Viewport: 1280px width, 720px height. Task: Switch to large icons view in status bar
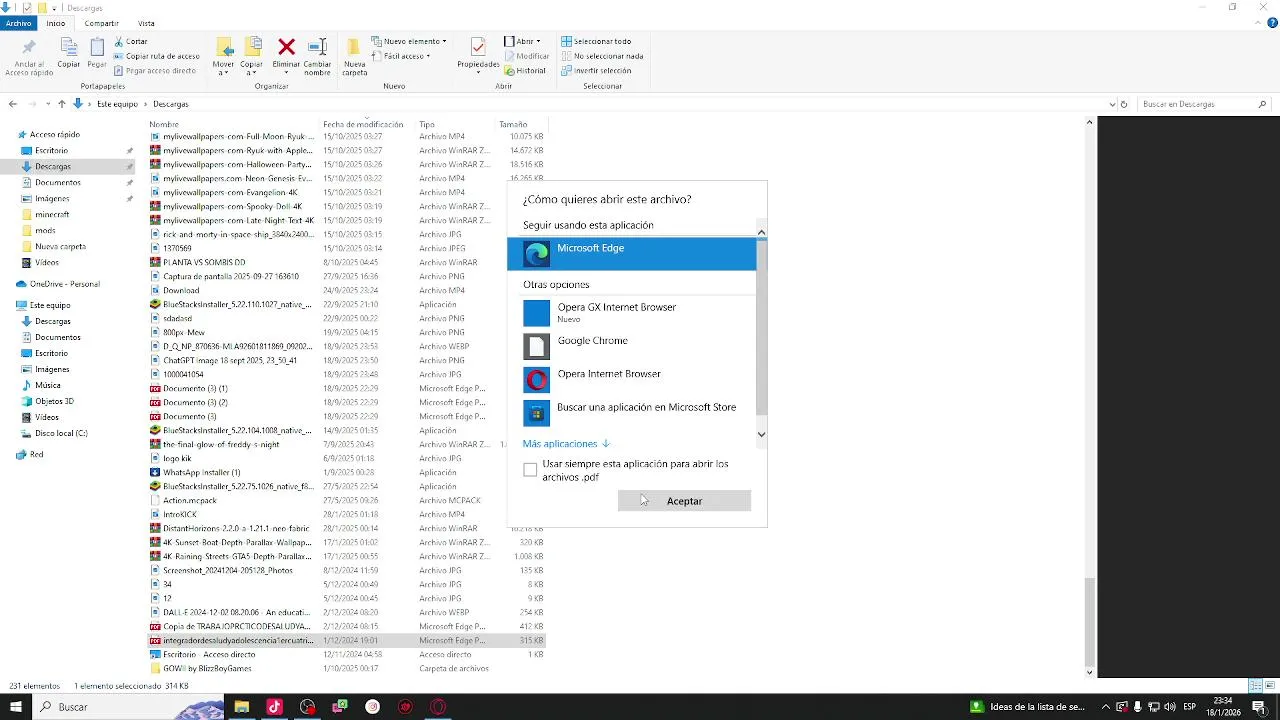pyautogui.click(x=1270, y=686)
